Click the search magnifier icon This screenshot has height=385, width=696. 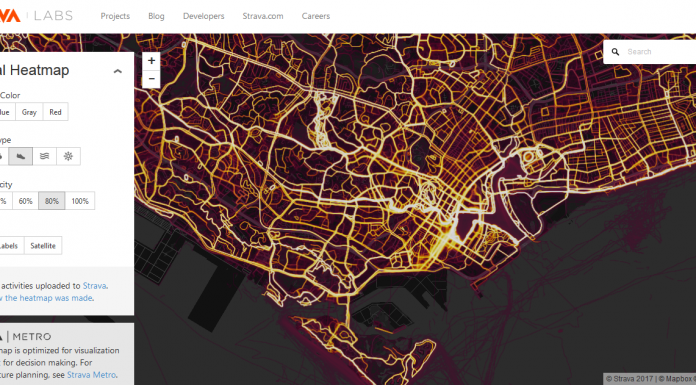(x=615, y=52)
